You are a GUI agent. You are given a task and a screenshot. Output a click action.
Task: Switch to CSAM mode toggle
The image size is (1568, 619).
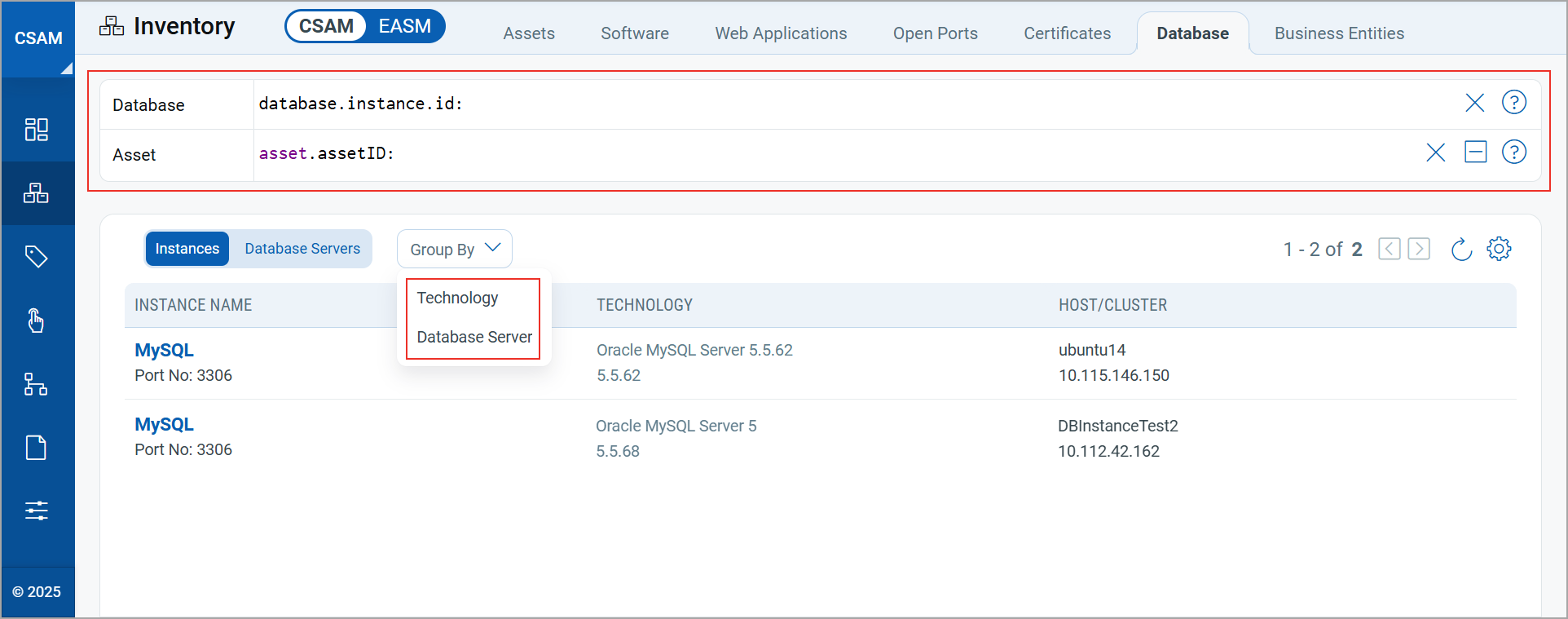click(326, 26)
